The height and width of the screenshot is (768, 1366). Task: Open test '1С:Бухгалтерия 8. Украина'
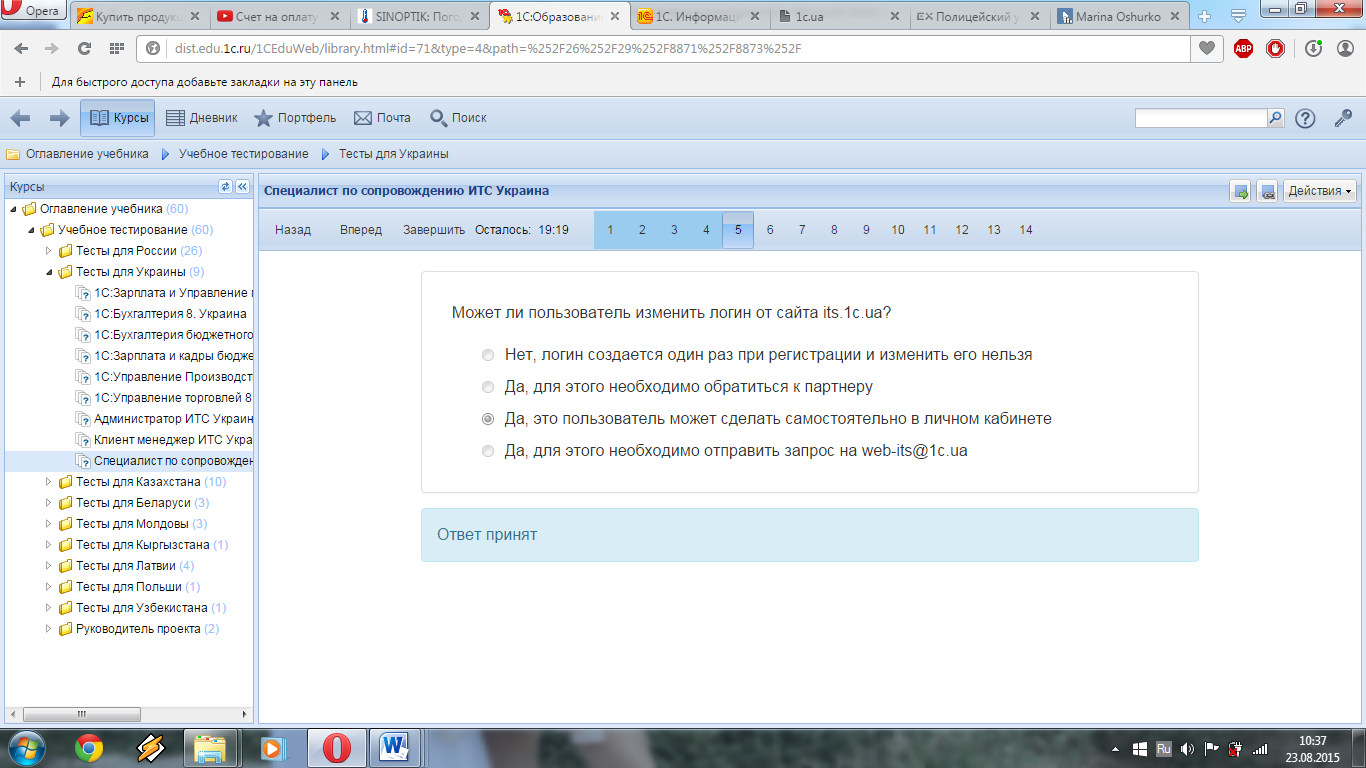tap(170, 314)
